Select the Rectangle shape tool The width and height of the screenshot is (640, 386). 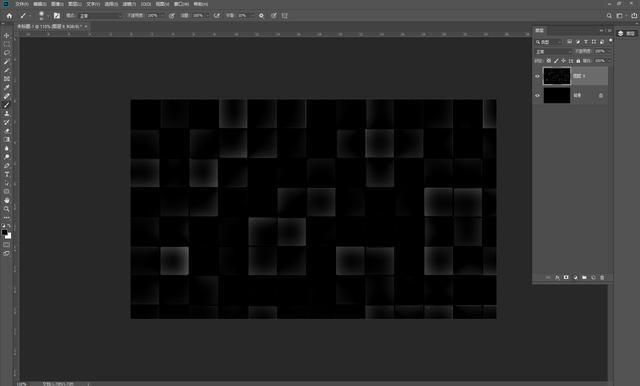[7, 191]
